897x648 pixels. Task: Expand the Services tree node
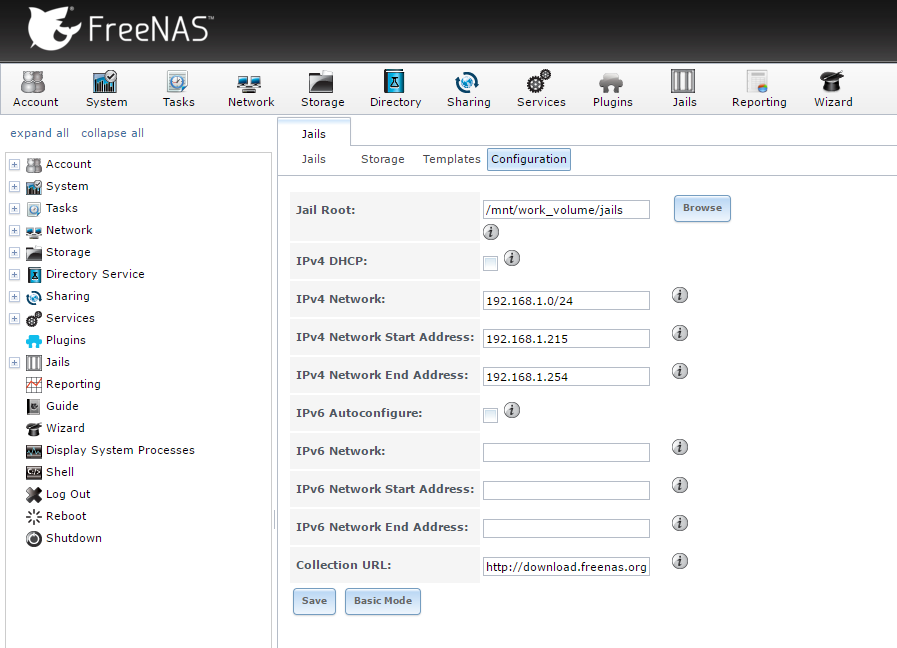[14, 319]
